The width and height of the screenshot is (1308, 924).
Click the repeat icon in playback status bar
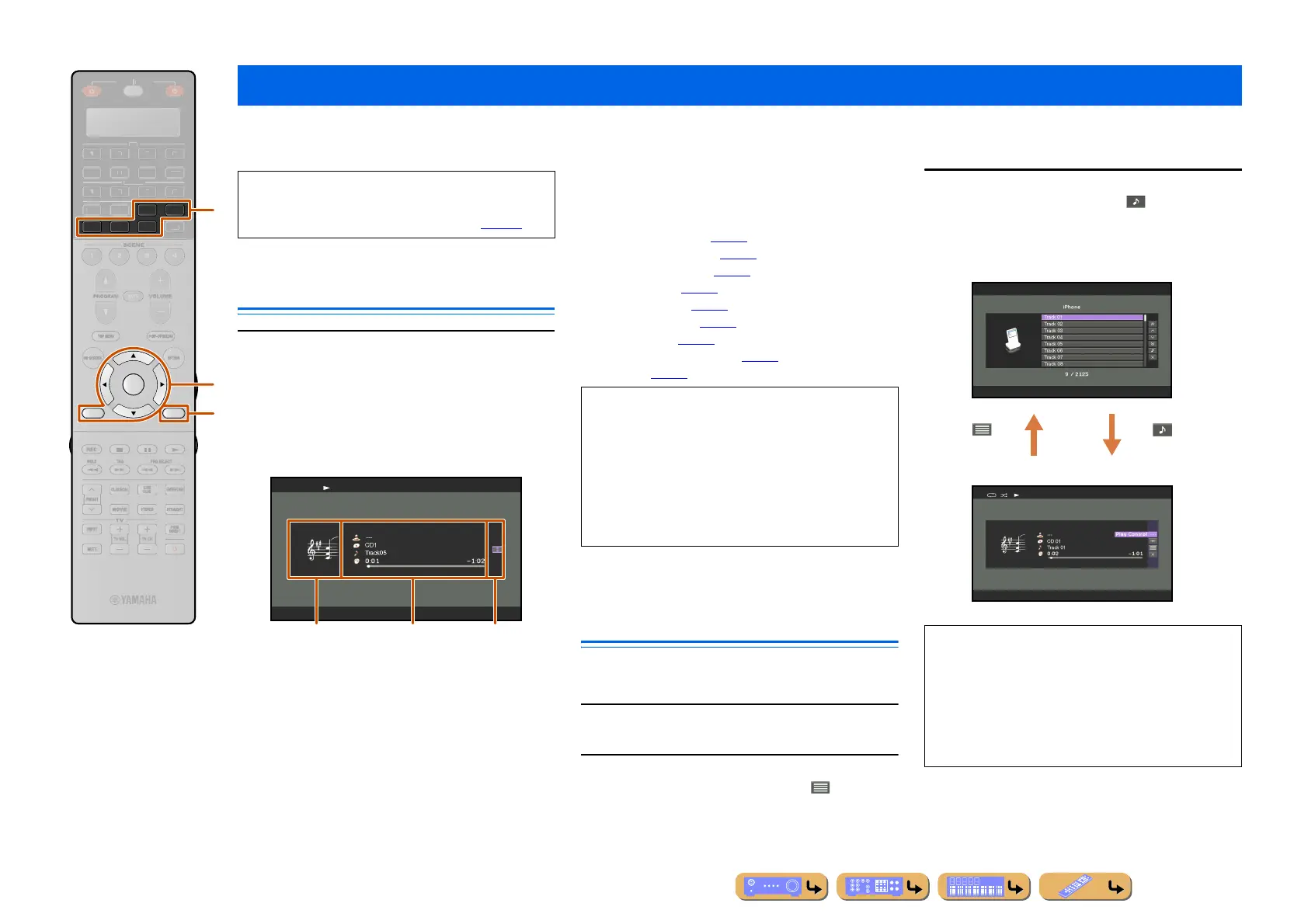[991, 495]
